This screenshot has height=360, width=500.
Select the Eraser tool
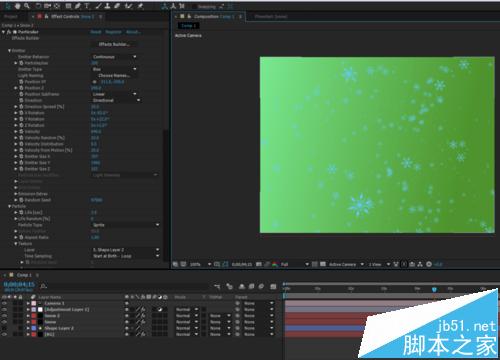(117, 6)
